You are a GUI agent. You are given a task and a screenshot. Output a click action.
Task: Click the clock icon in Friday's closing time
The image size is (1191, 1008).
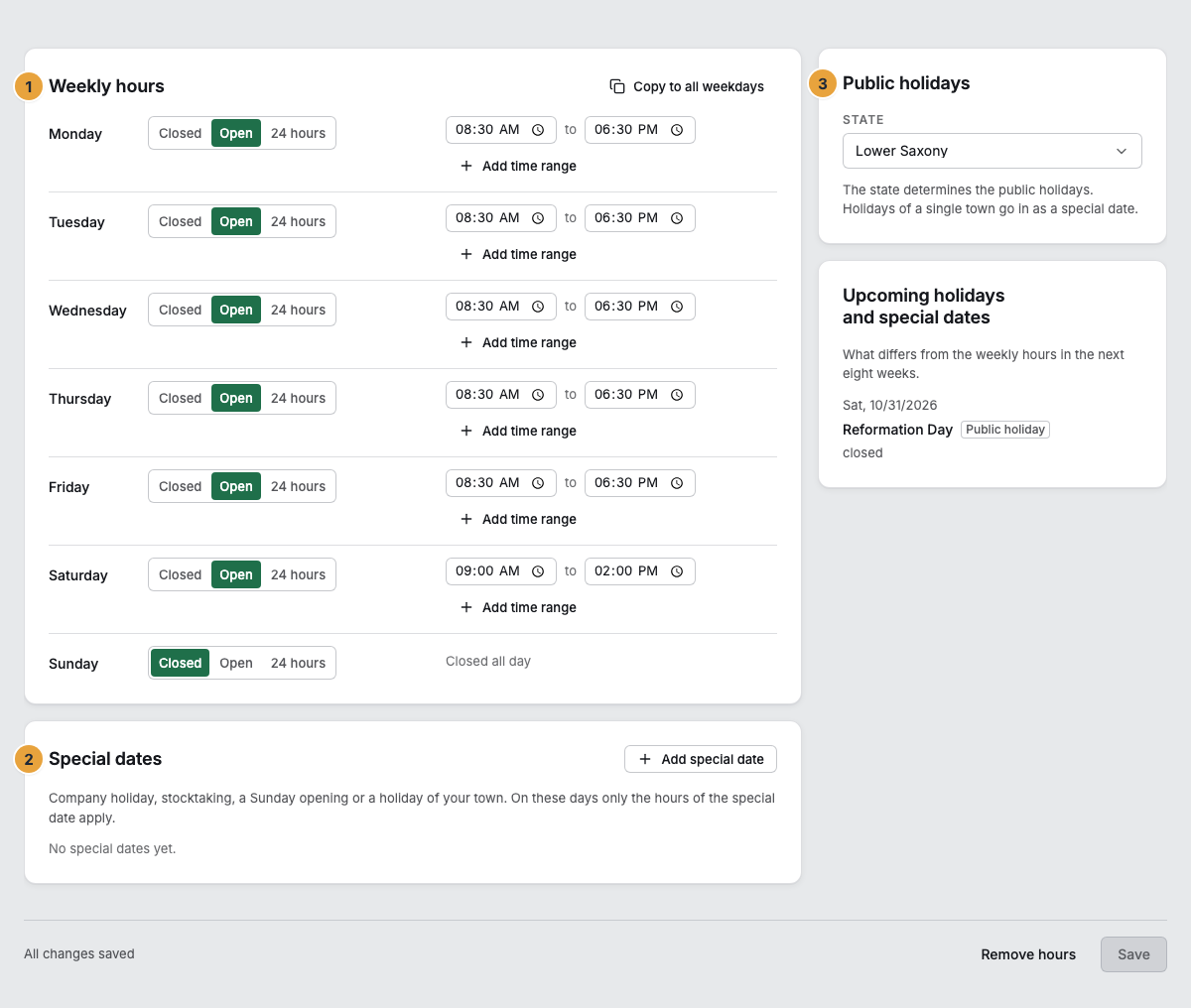point(677,483)
